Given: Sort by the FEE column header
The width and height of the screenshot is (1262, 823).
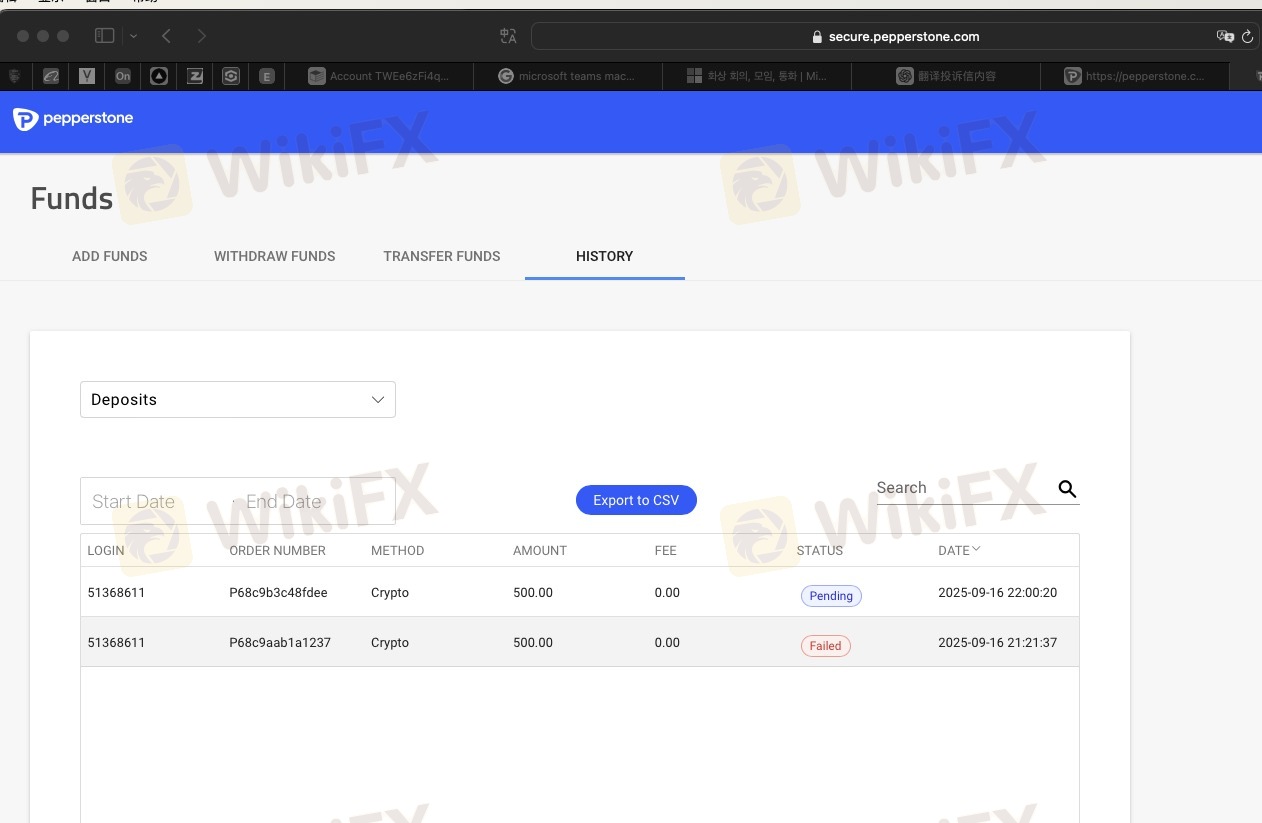Looking at the screenshot, I should click(x=666, y=550).
